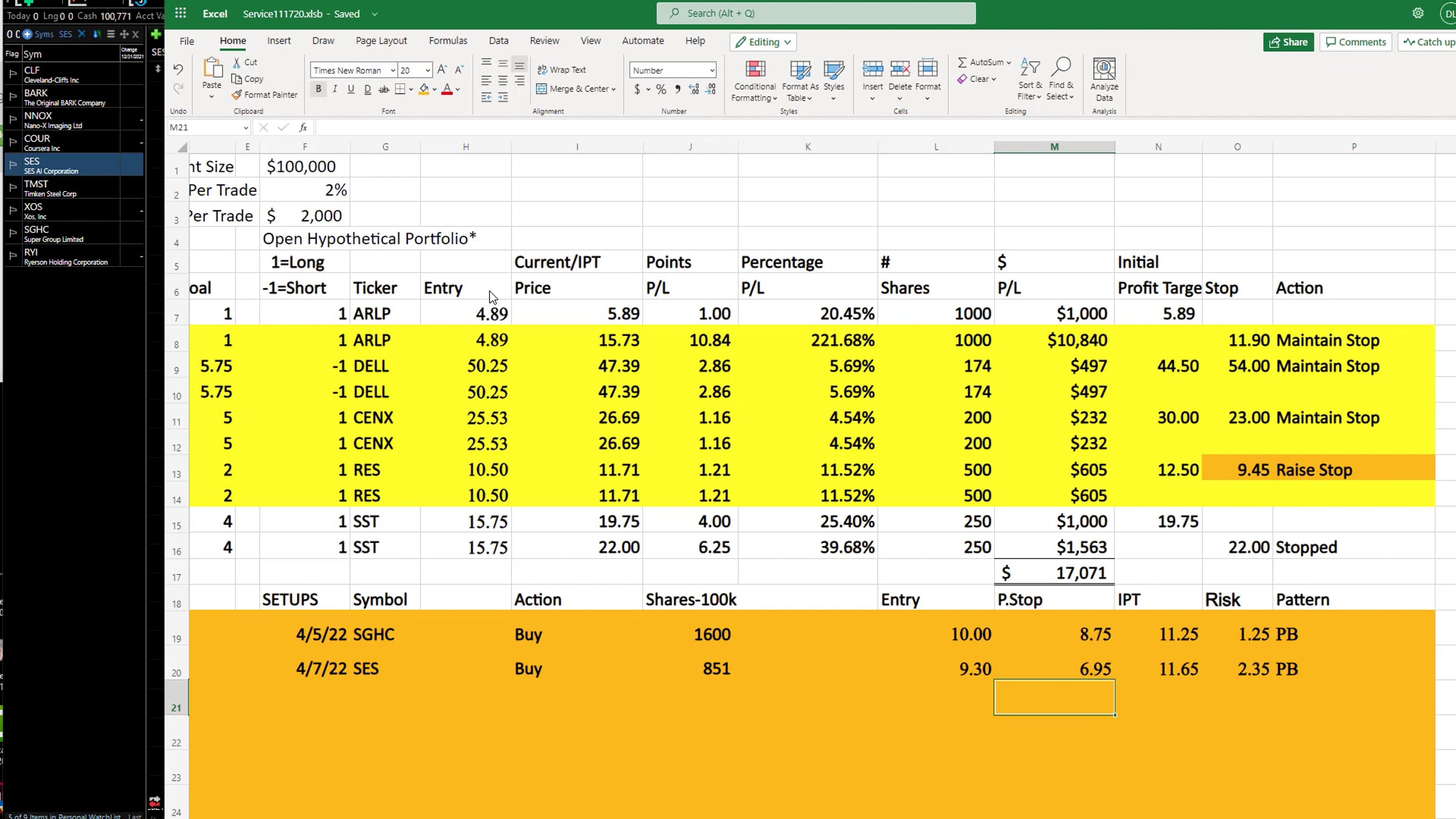Open the Number format dropdown
Image resolution: width=1456 pixels, height=819 pixels.
[x=712, y=70]
